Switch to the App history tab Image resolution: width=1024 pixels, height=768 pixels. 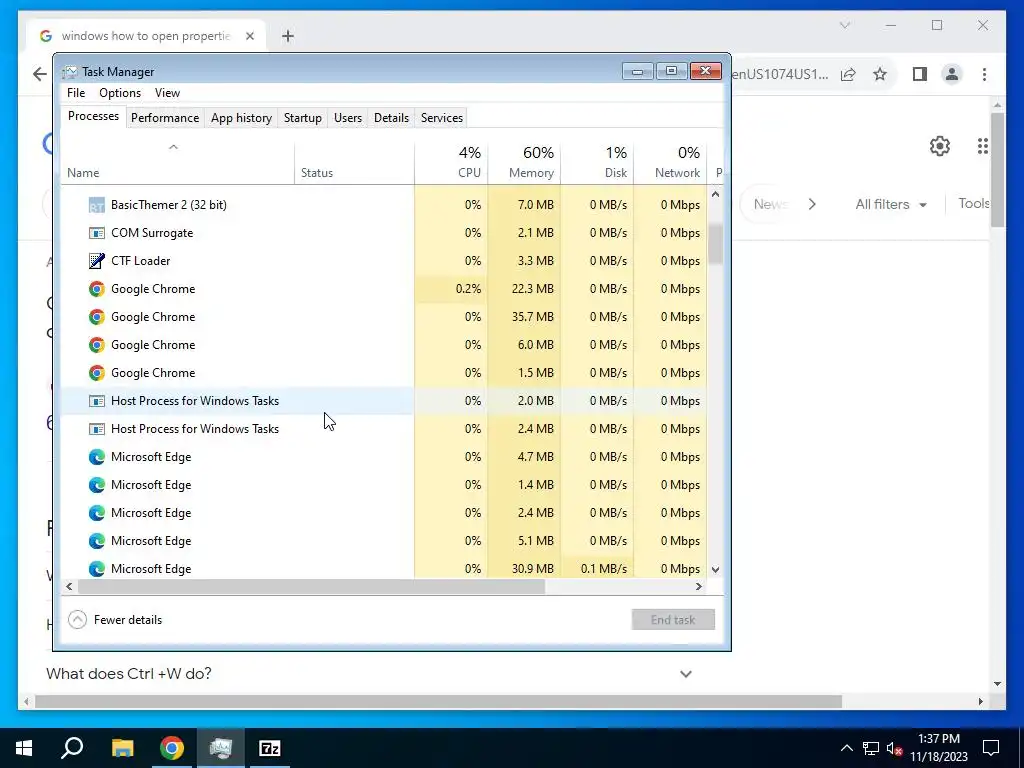(241, 118)
